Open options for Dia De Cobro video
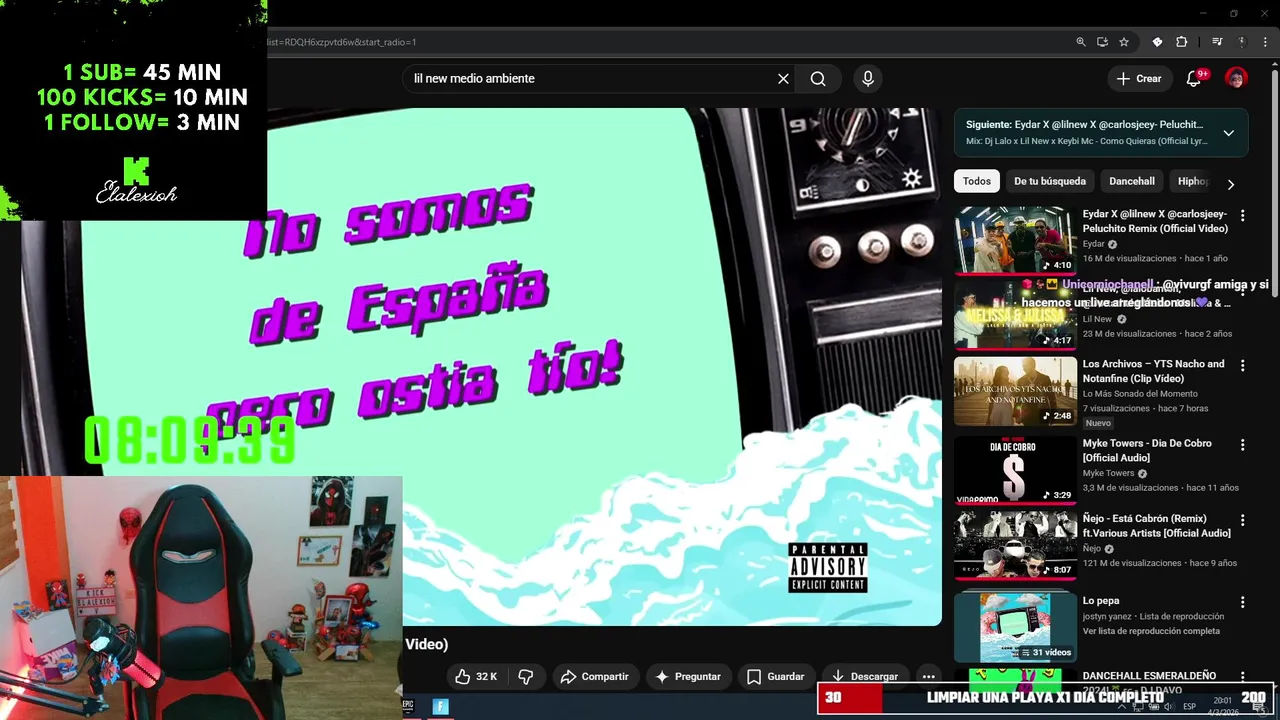1280x720 pixels. [1242, 445]
